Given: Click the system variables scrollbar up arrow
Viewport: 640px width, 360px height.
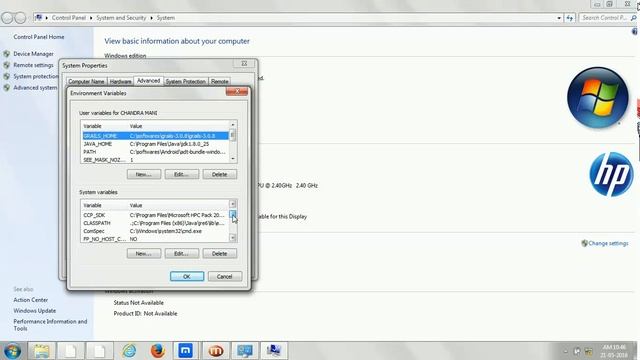Looking at the screenshot, I should (x=233, y=204).
